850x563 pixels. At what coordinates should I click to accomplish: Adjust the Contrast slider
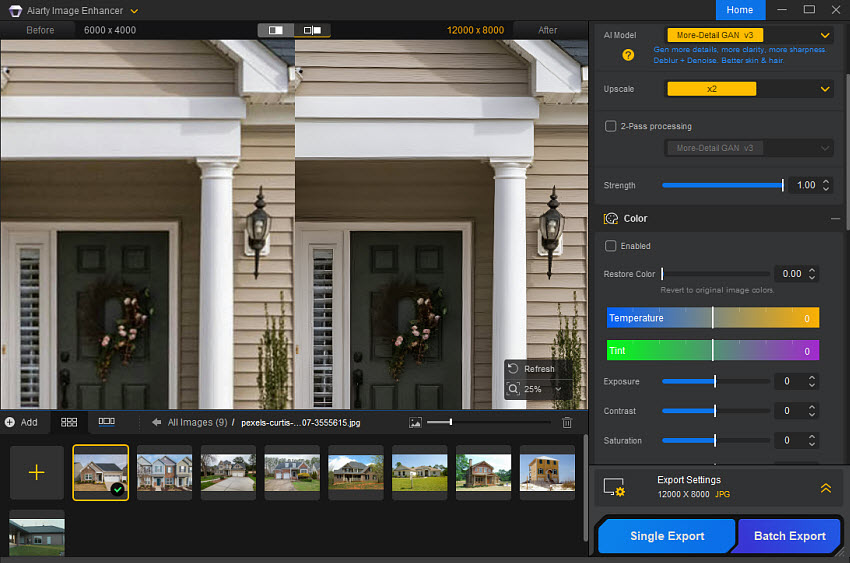click(x=716, y=411)
